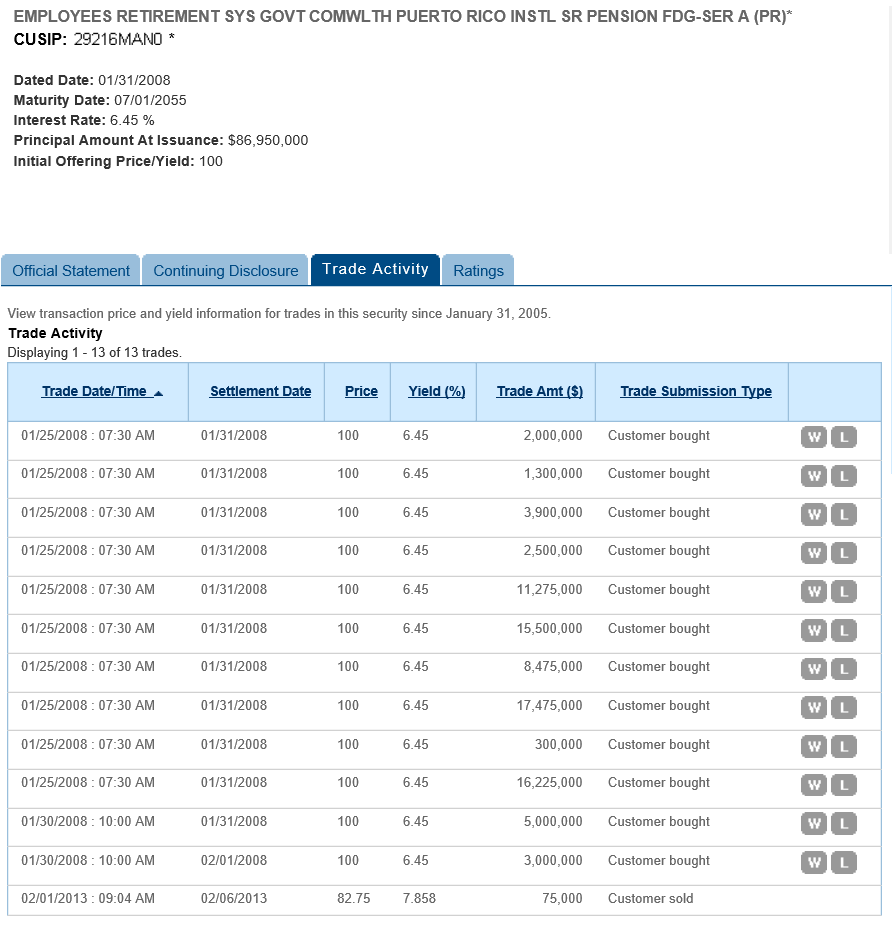The image size is (892, 928).
Task: Click the Customer sold cell
Action: [651, 898]
